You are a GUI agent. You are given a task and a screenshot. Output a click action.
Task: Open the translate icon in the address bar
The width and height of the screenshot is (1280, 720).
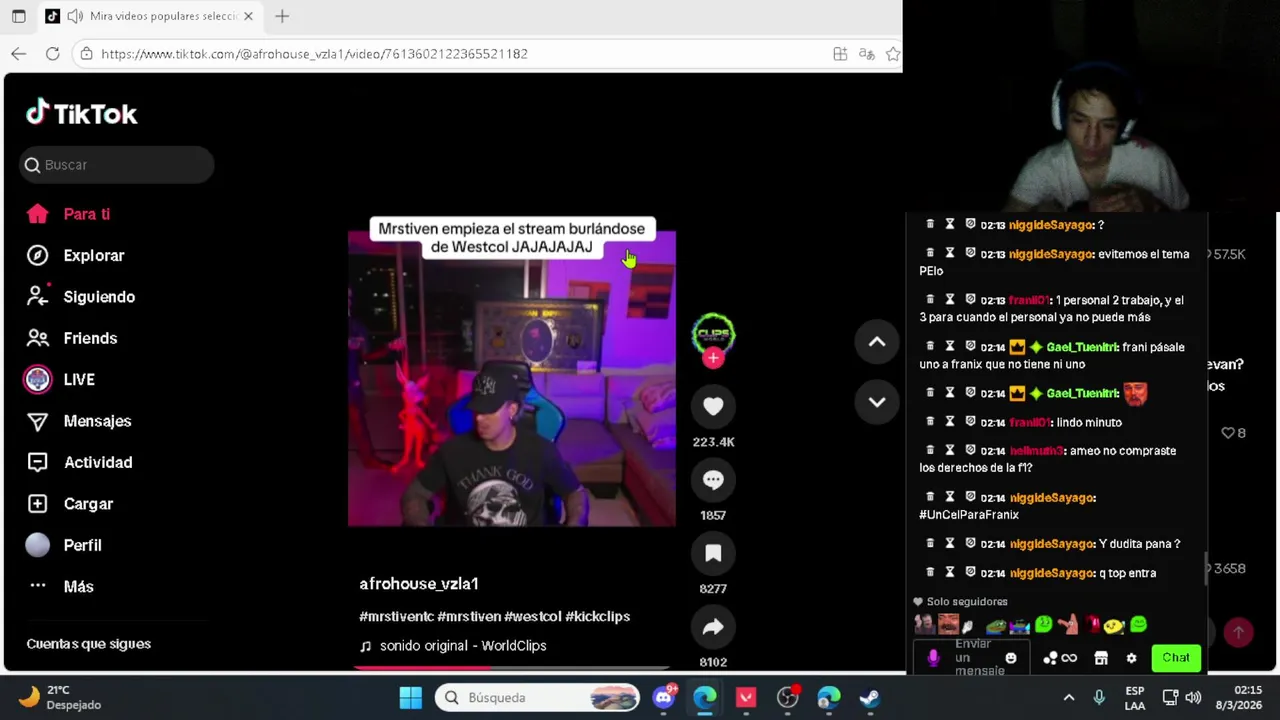(x=866, y=54)
